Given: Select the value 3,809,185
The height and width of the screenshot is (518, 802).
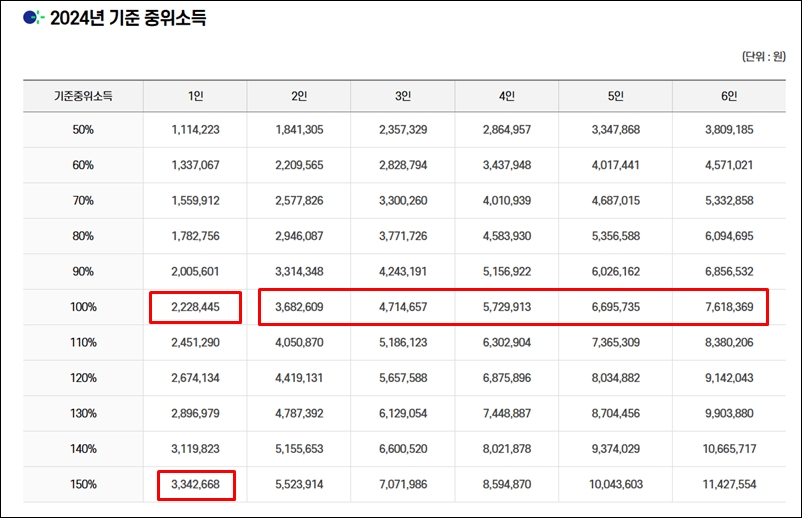Looking at the screenshot, I should tap(729, 130).
